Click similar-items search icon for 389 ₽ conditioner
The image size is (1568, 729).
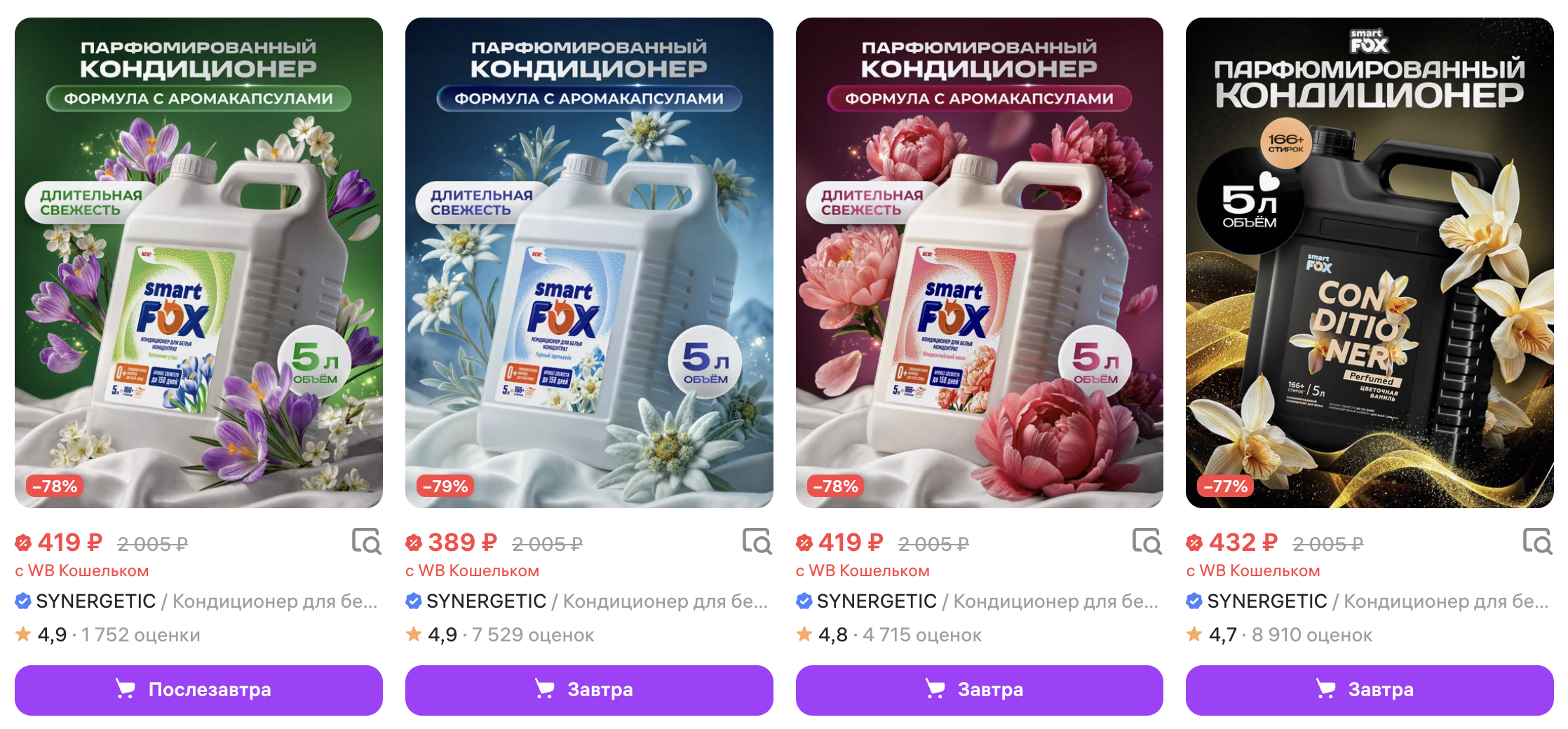[x=757, y=542]
